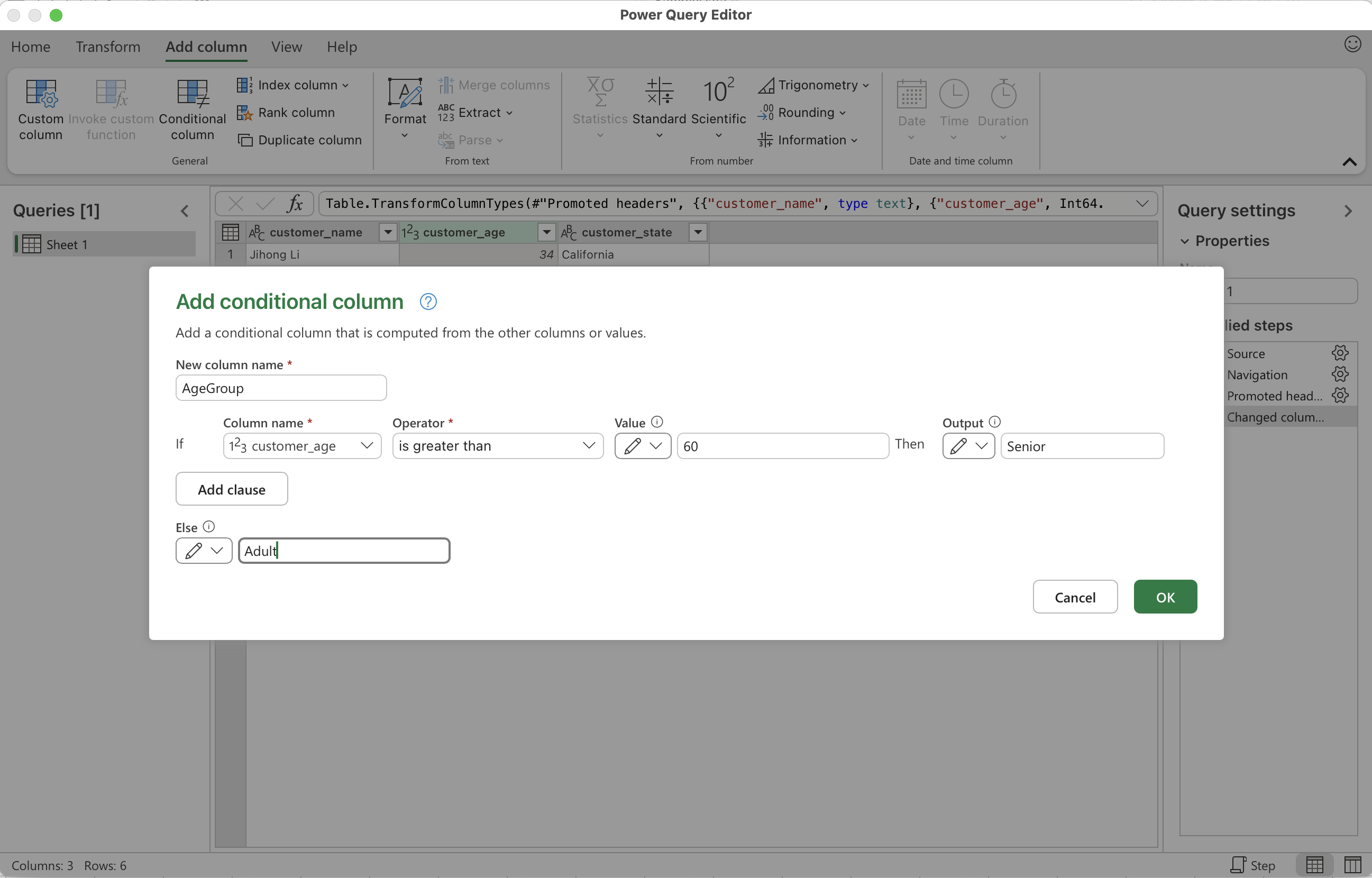Screen dimensions: 1372x878
Task: Click the Conditional column icon
Action: tap(192, 94)
